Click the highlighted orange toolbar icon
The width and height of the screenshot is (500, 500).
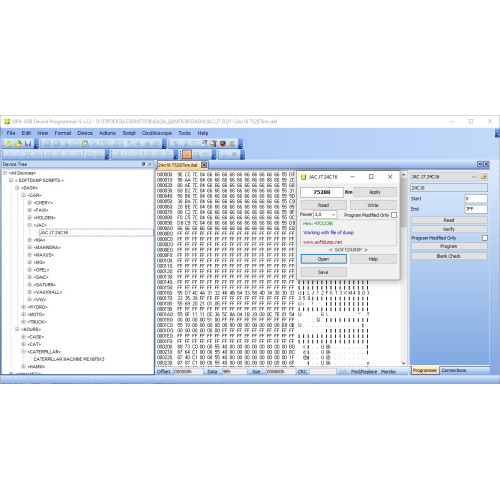pos(187,154)
